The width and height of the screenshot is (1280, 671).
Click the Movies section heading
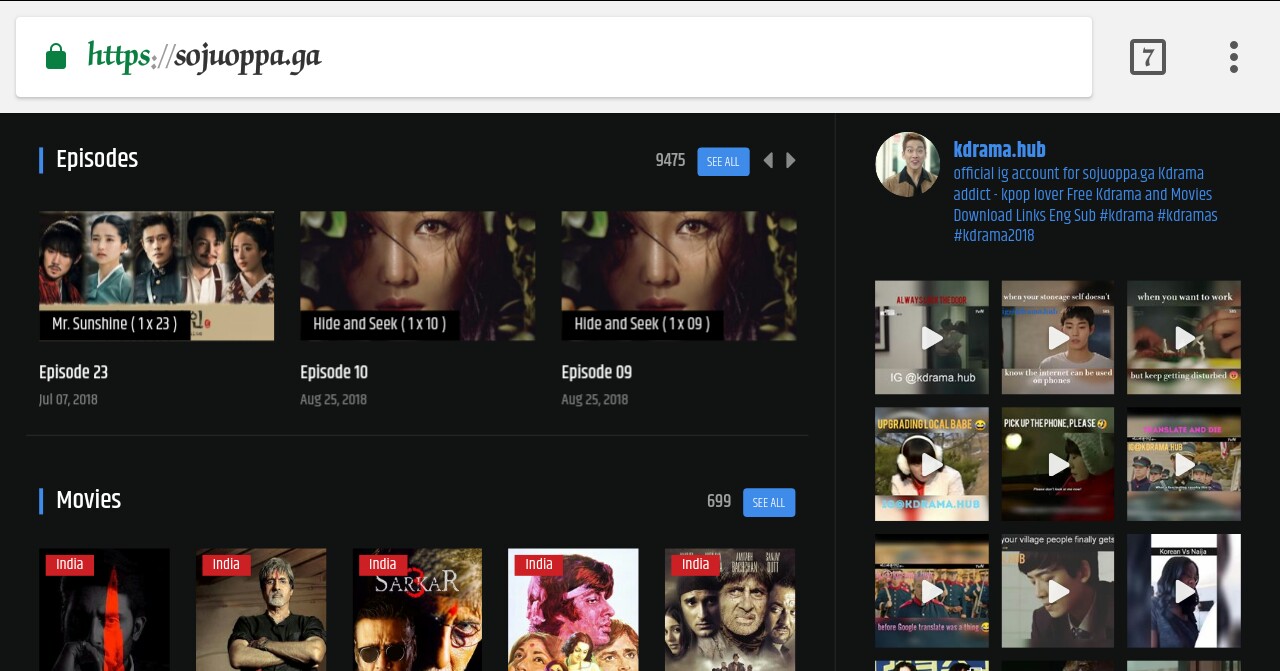[x=88, y=500]
